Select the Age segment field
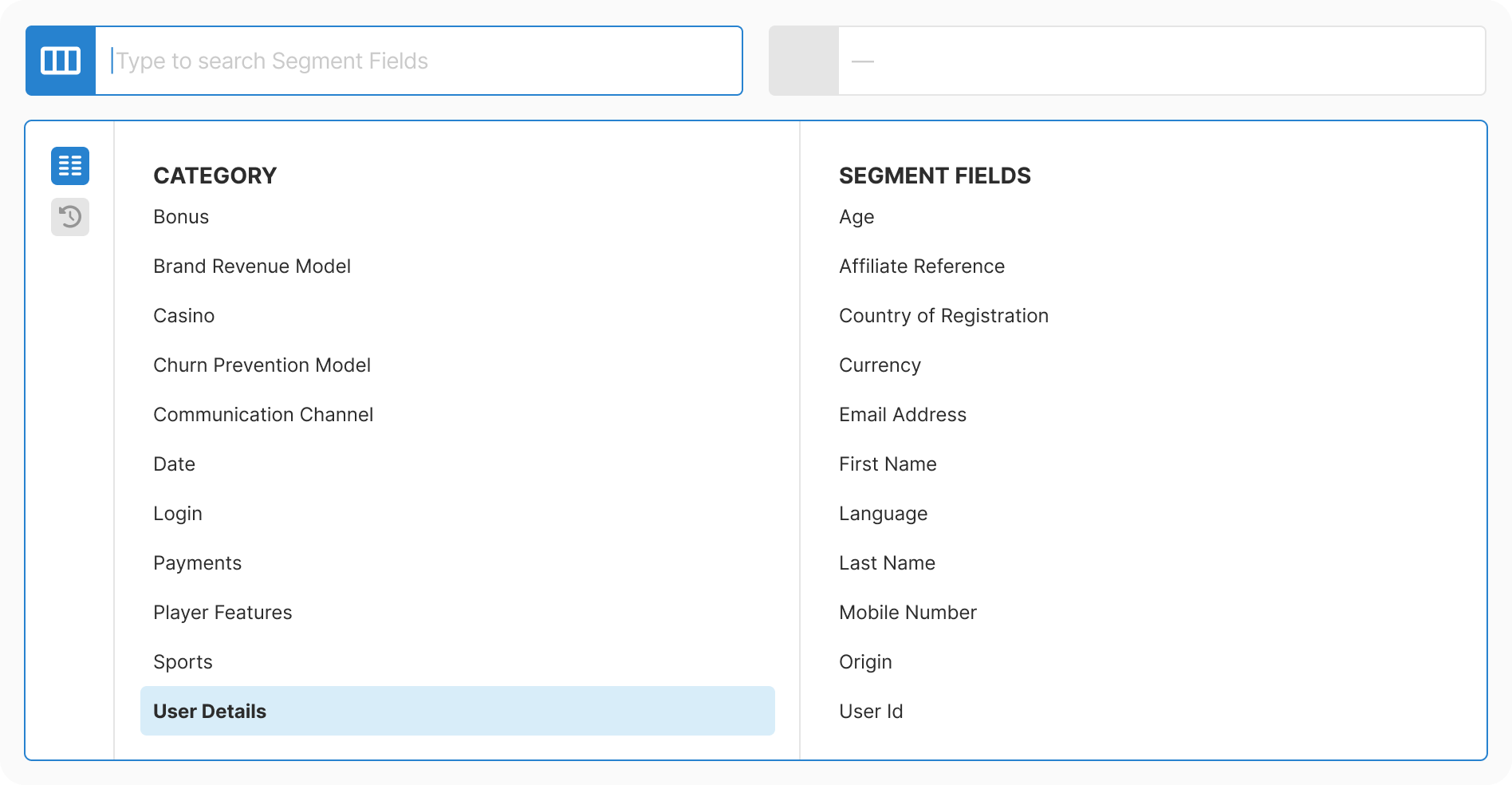This screenshot has height=785, width=1512. (856, 216)
